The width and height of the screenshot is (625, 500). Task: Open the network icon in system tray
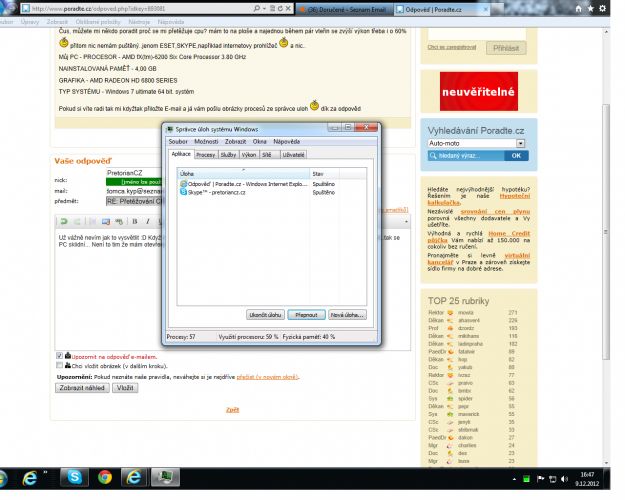pyautogui.click(x=552, y=479)
